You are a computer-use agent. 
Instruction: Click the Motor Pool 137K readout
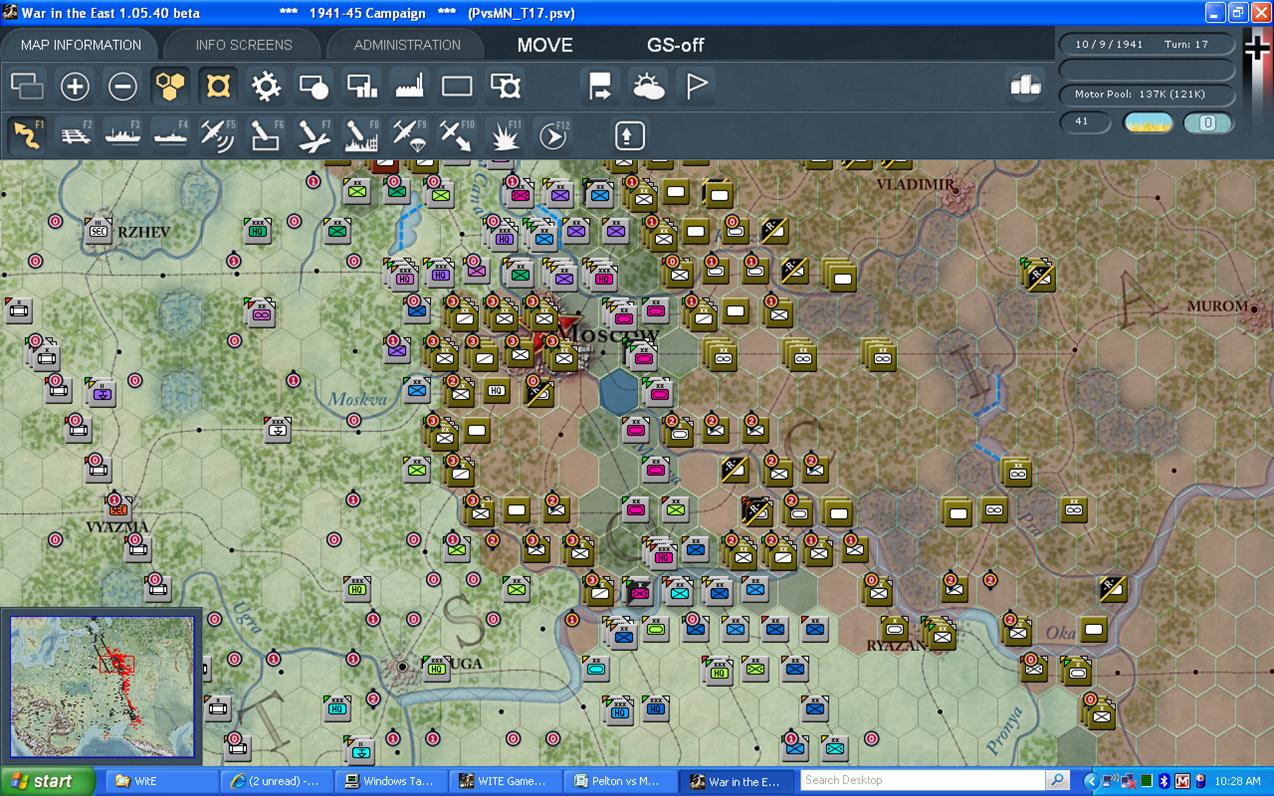pos(1147,94)
